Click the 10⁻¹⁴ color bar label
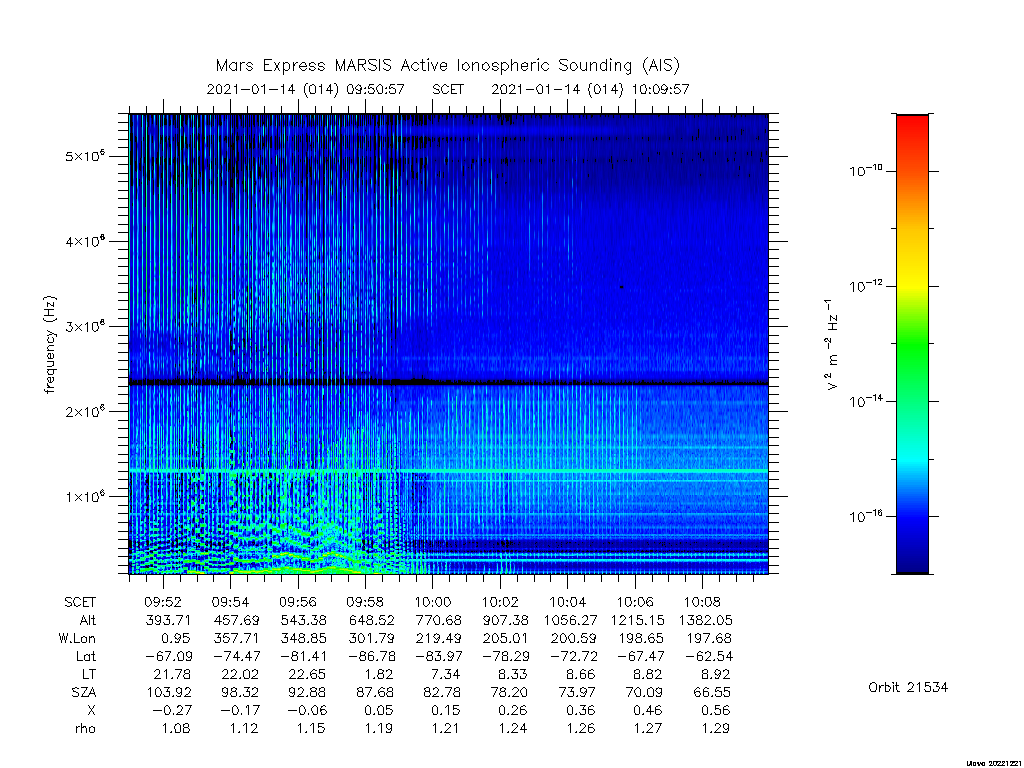This screenshot has height=768, width=1024. click(x=865, y=401)
